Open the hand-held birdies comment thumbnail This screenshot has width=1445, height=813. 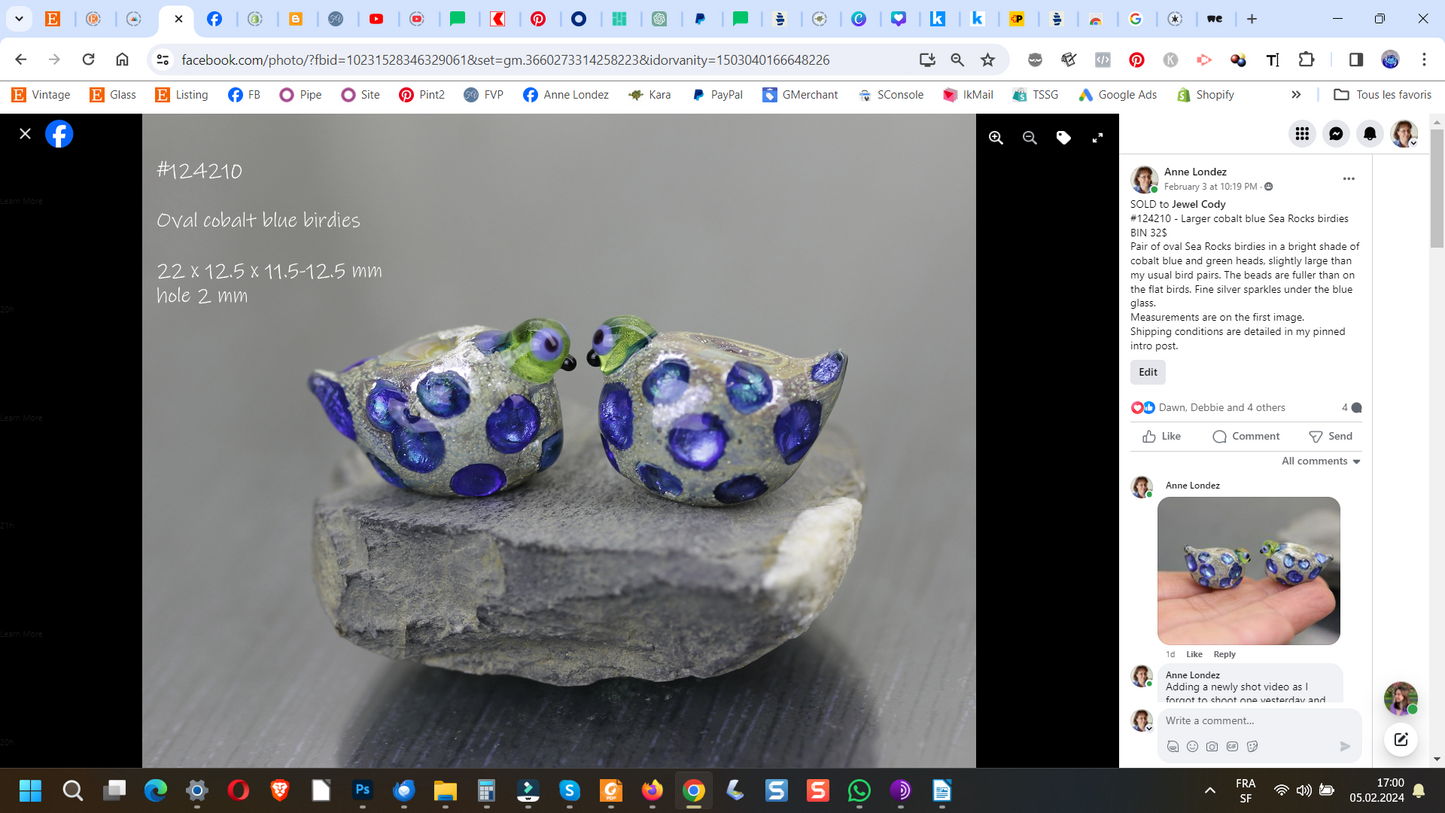pos(1248,570)
